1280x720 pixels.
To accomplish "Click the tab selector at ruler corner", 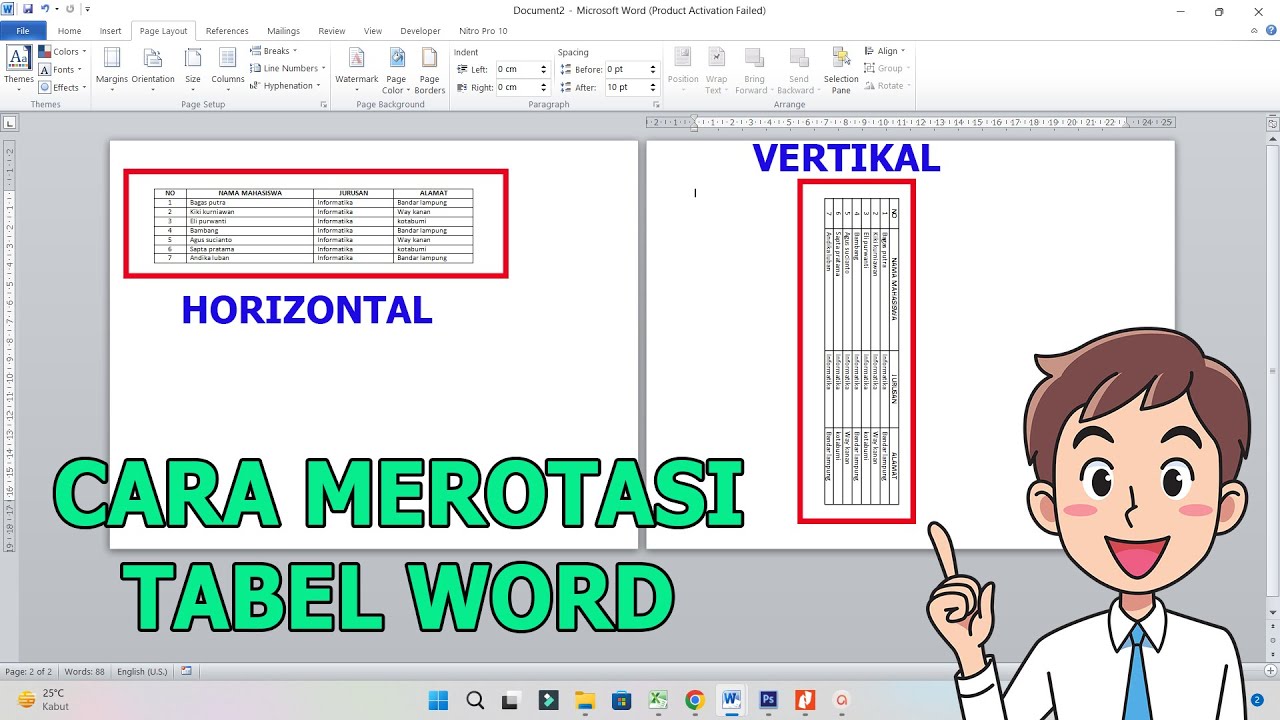I will (9, 123).
